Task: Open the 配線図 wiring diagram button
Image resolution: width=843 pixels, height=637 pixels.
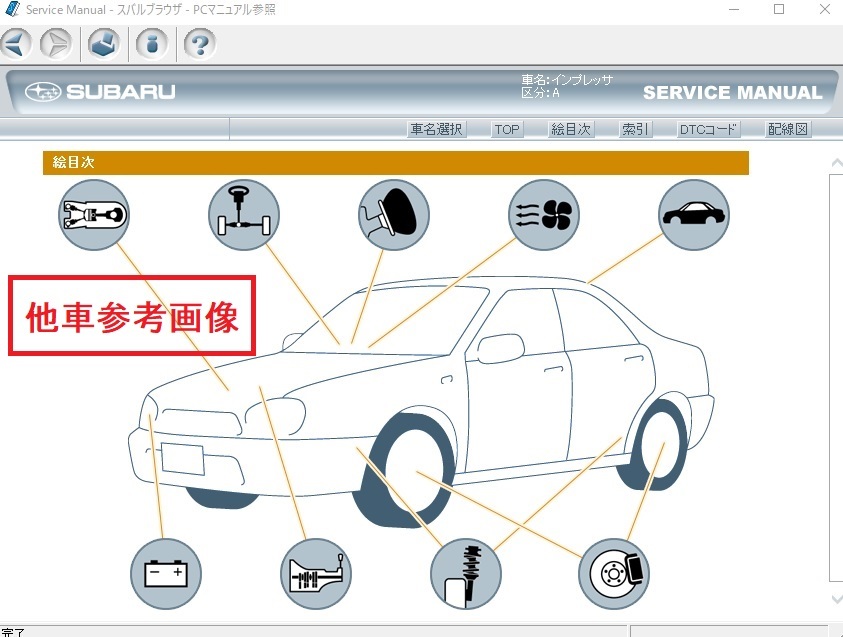Action: 788,129
